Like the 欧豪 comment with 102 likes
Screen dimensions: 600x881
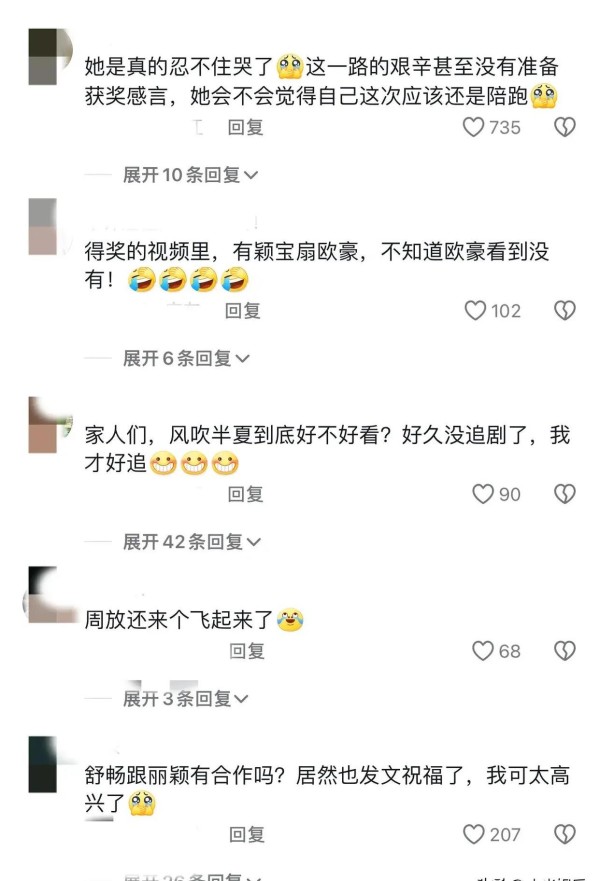[x=475, y=310]
